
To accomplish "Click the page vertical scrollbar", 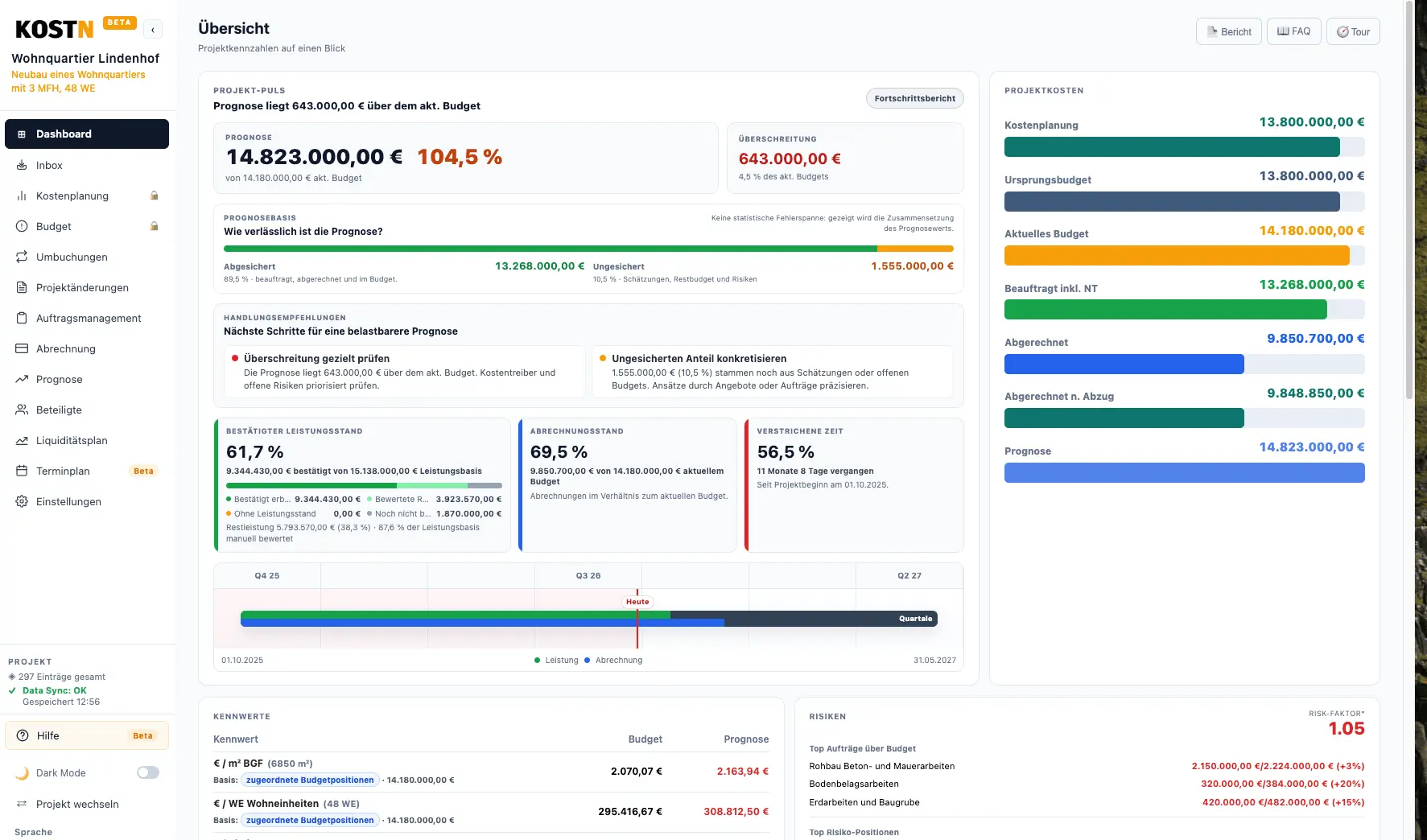I will pyautogui.click(x=1408, y=201).
